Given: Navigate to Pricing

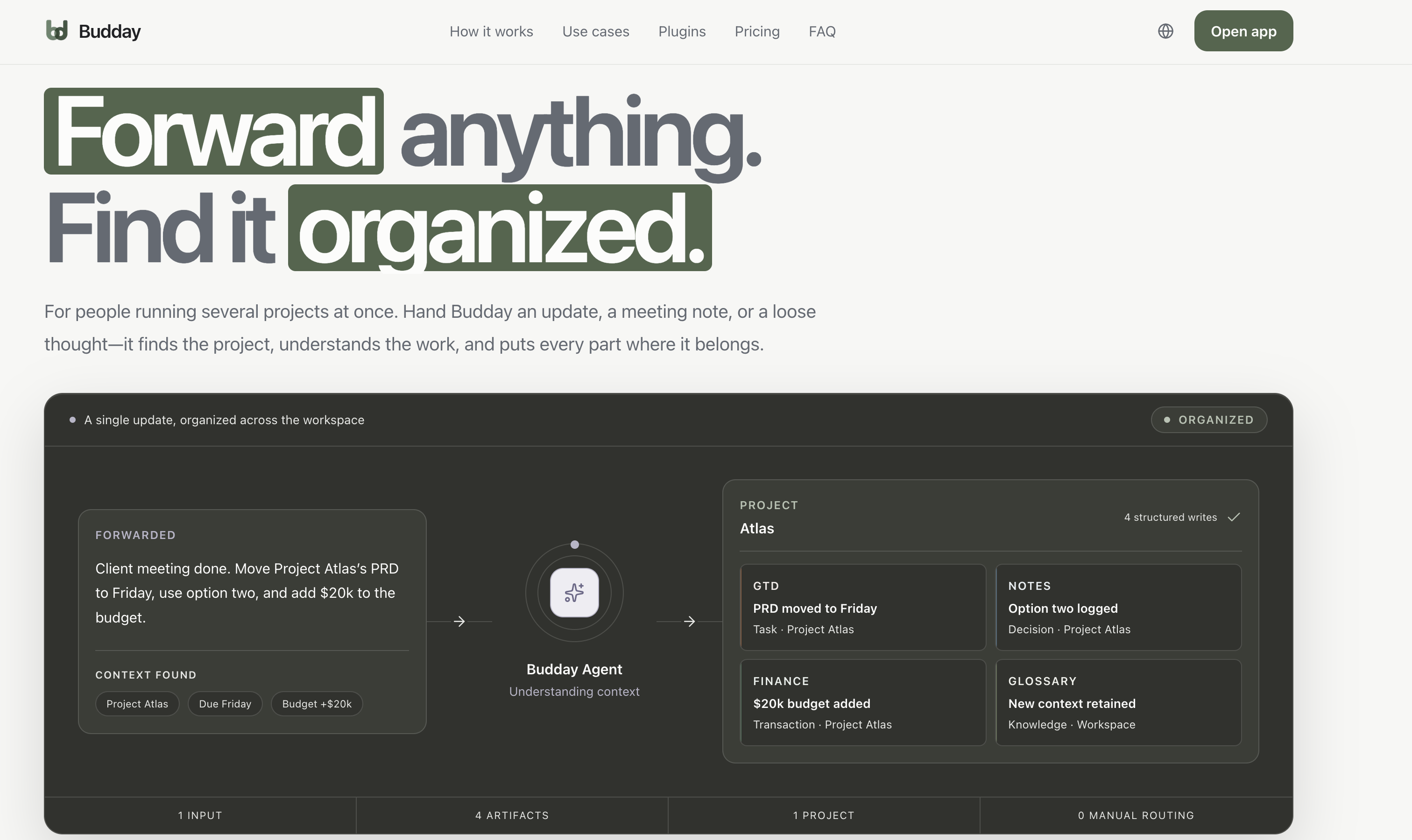Looking at the screenshot, I should (x=757, y=32).
